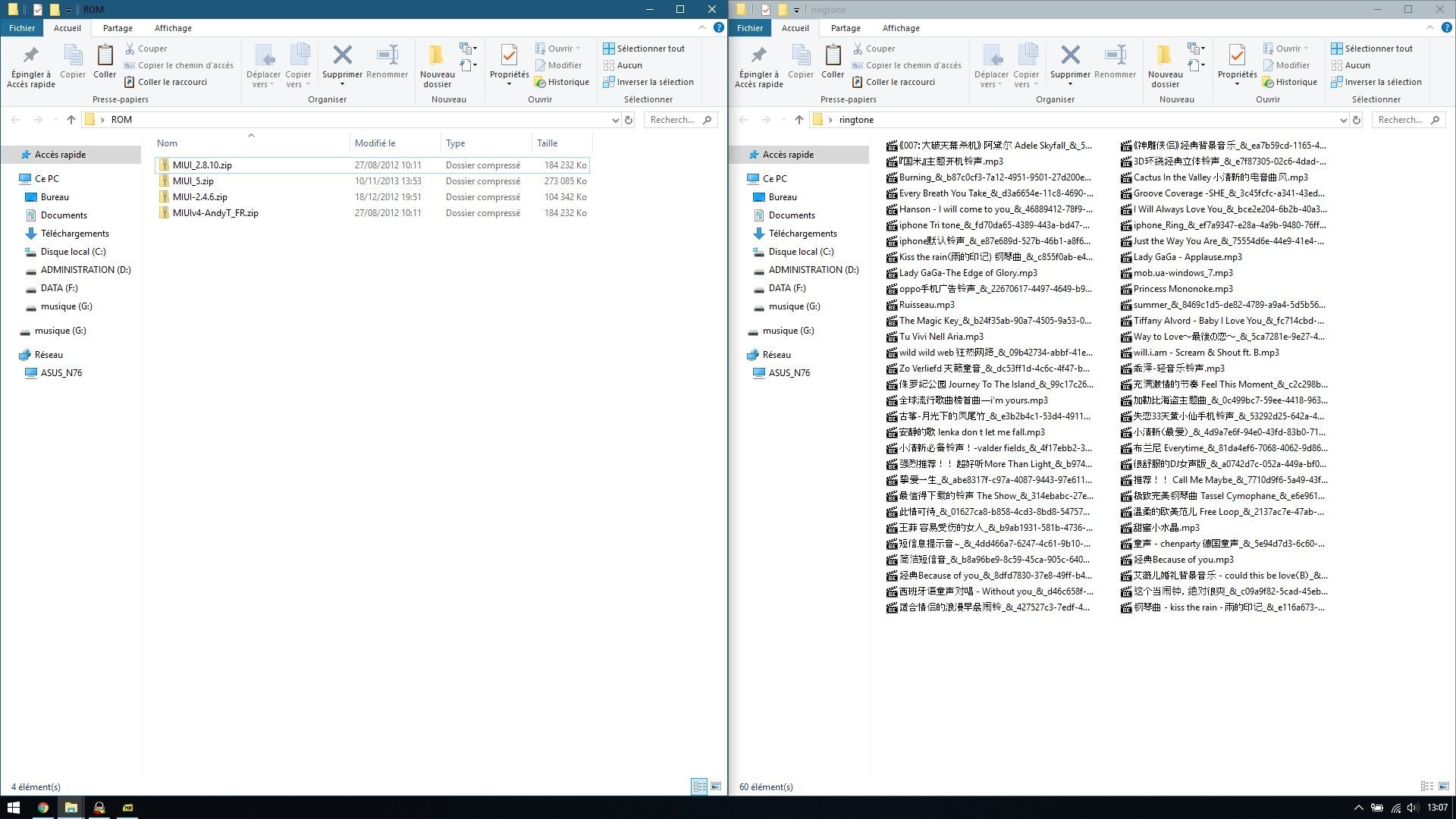The image size is (1456, 819).
Task: Open Déplacer vers dropdown in ROM window
Action: (x=264, y=65)
